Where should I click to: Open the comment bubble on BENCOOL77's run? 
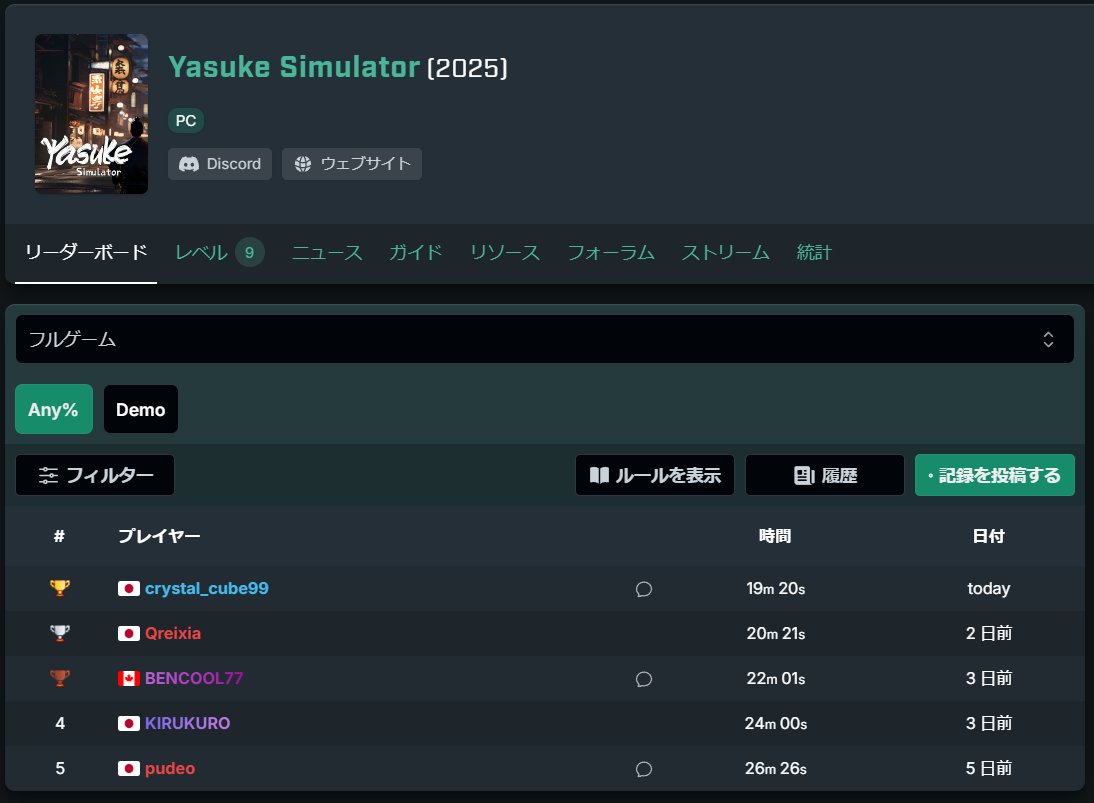point(644,679)
